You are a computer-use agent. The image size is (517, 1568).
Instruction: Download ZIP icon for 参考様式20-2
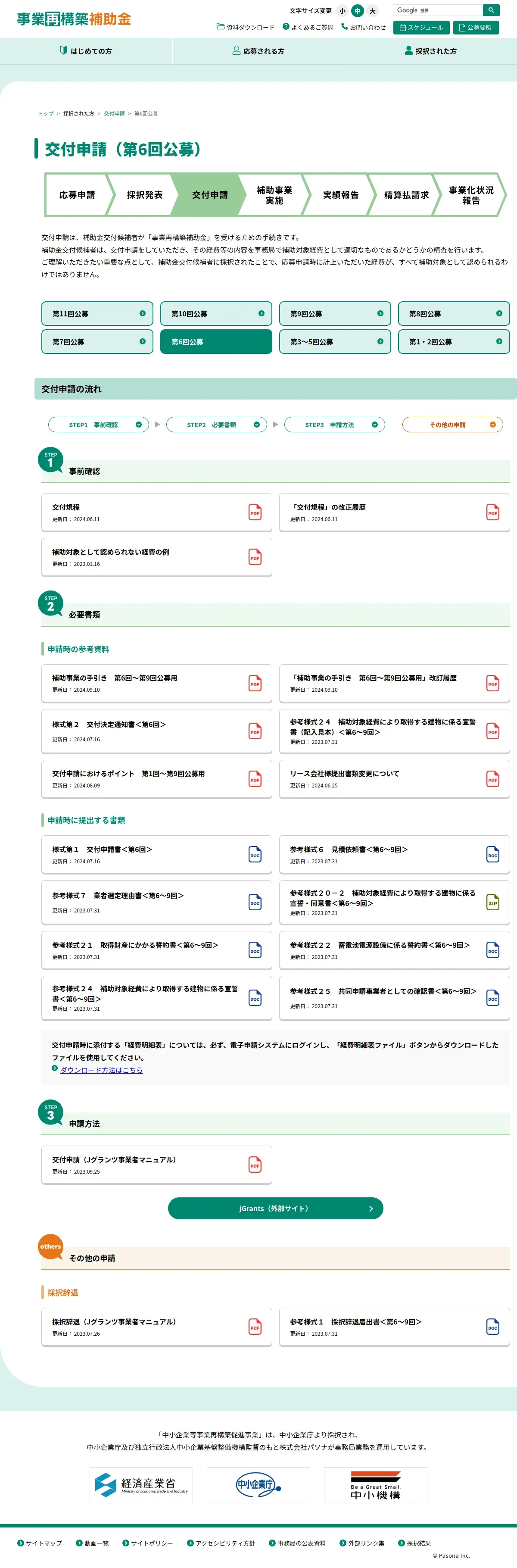[493, 902]
